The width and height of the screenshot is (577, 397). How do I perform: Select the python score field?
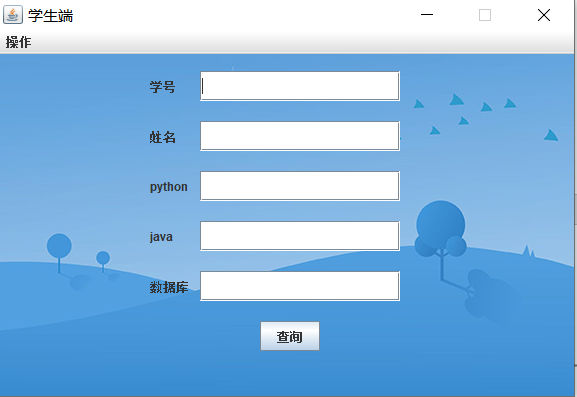pyautogui.click(x=300, y=186)
